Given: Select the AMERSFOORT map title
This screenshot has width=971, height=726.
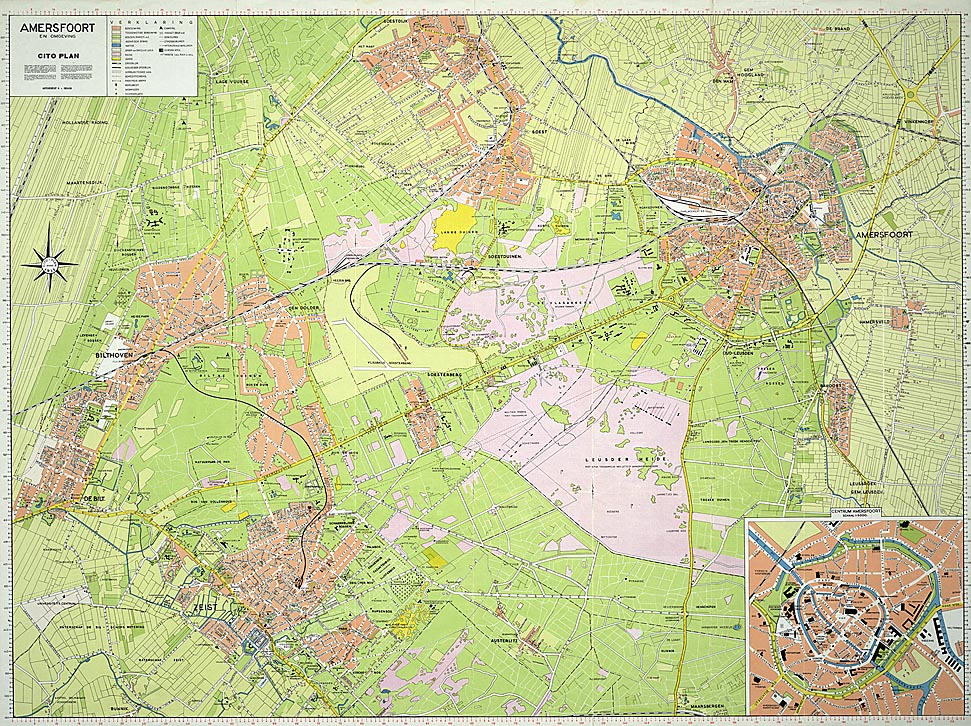Looking at the screenshot, I should pyautogui.click(x=51, y=29).
